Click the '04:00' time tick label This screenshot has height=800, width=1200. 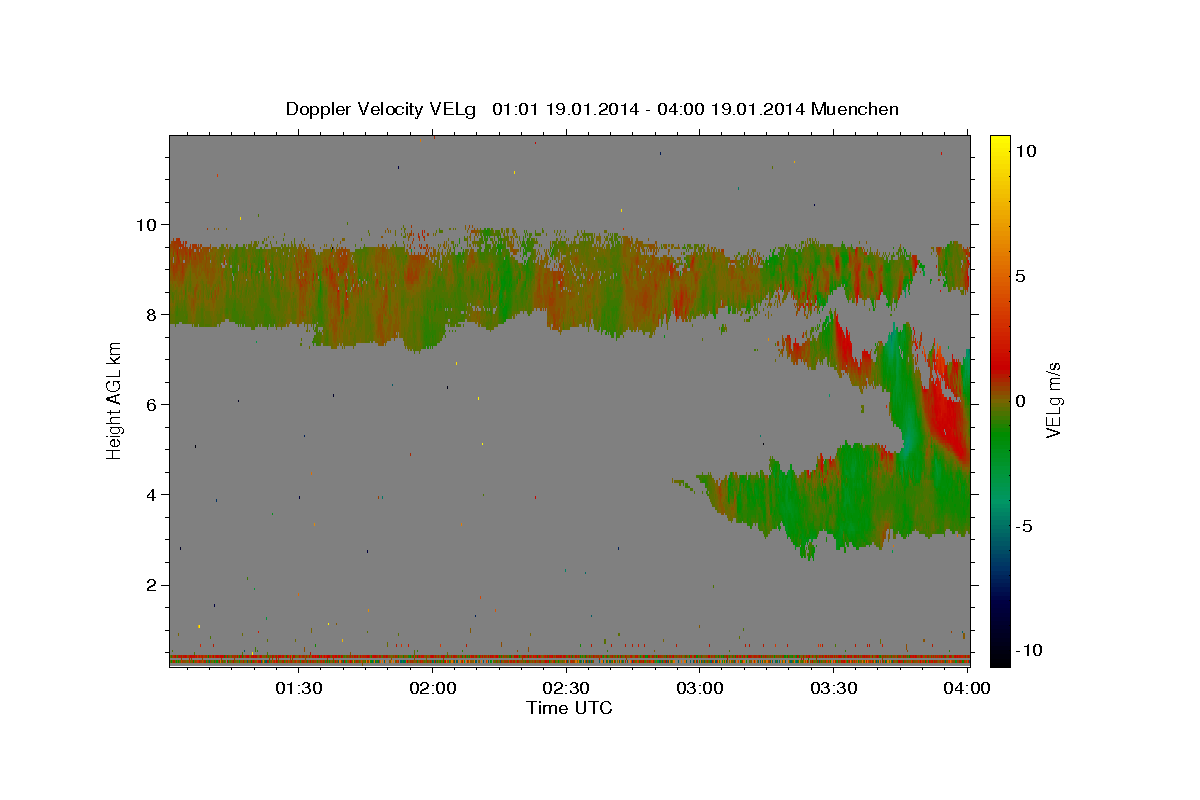click(966, 688)
